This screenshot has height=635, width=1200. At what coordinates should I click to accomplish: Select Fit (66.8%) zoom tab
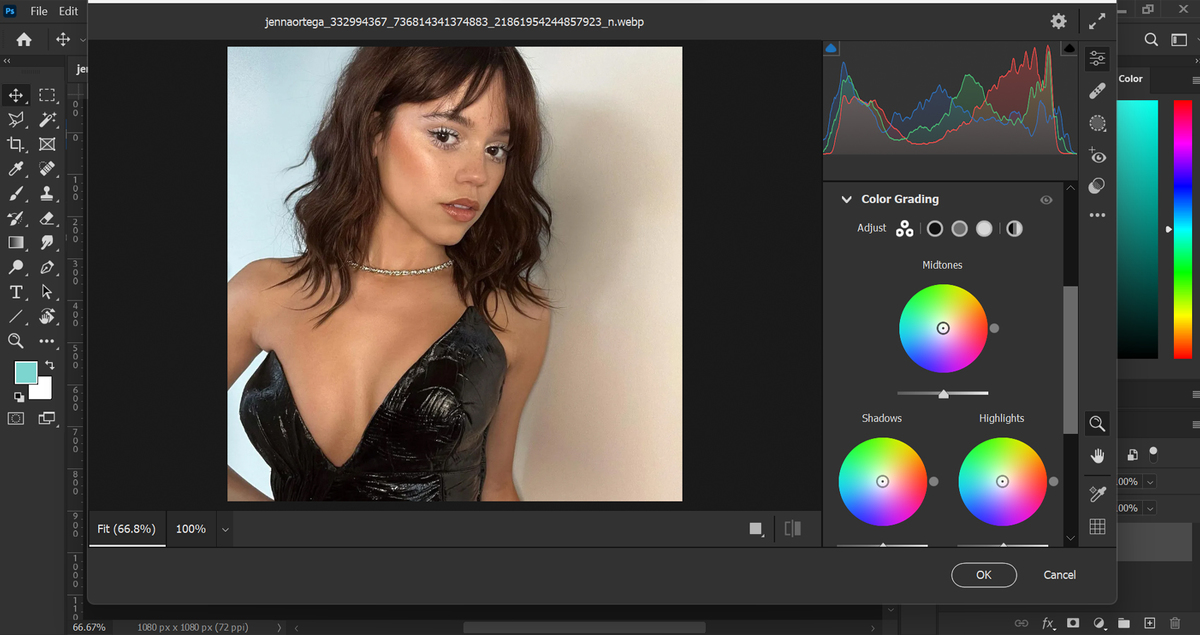click(127, 529)
